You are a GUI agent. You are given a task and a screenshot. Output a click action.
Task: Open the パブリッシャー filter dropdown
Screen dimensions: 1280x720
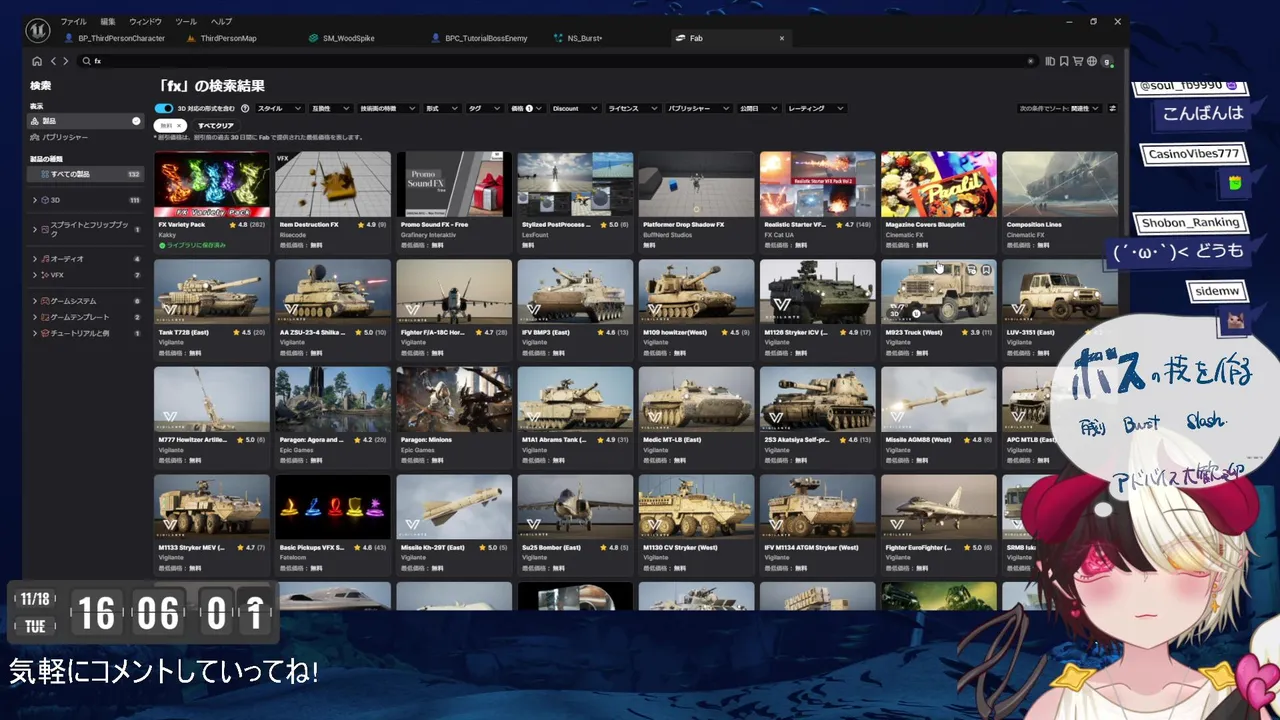697,108
